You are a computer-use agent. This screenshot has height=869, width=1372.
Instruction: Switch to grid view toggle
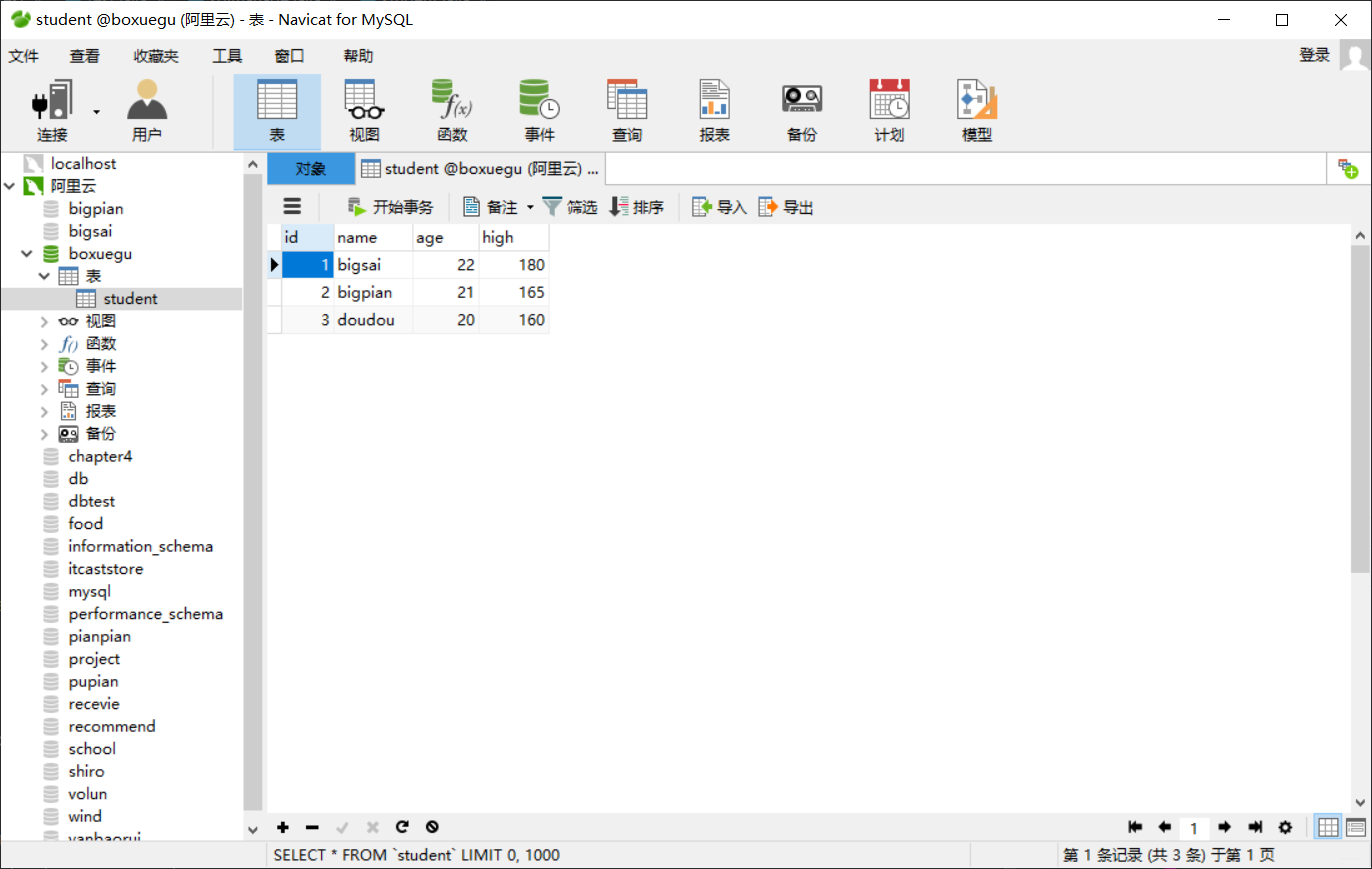1328,827
